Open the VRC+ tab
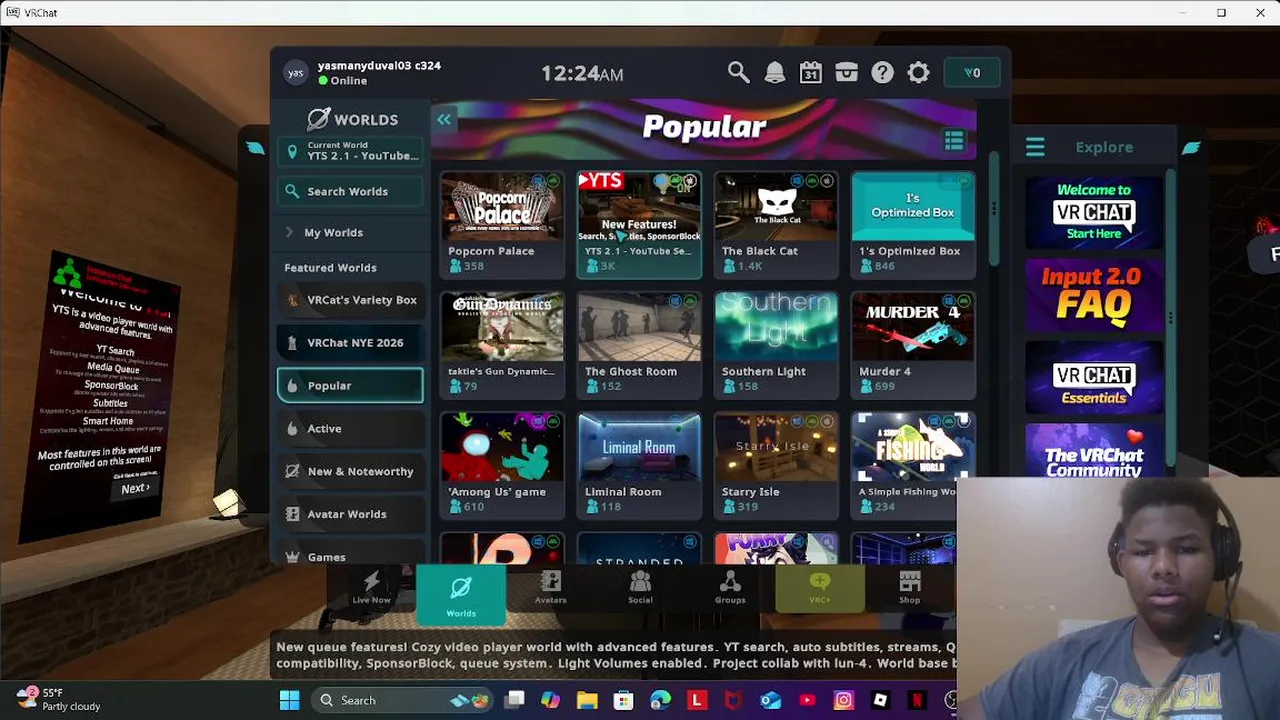Viewport: 1280px width, 720px height. pyautogui.click(x=820, y=588)
